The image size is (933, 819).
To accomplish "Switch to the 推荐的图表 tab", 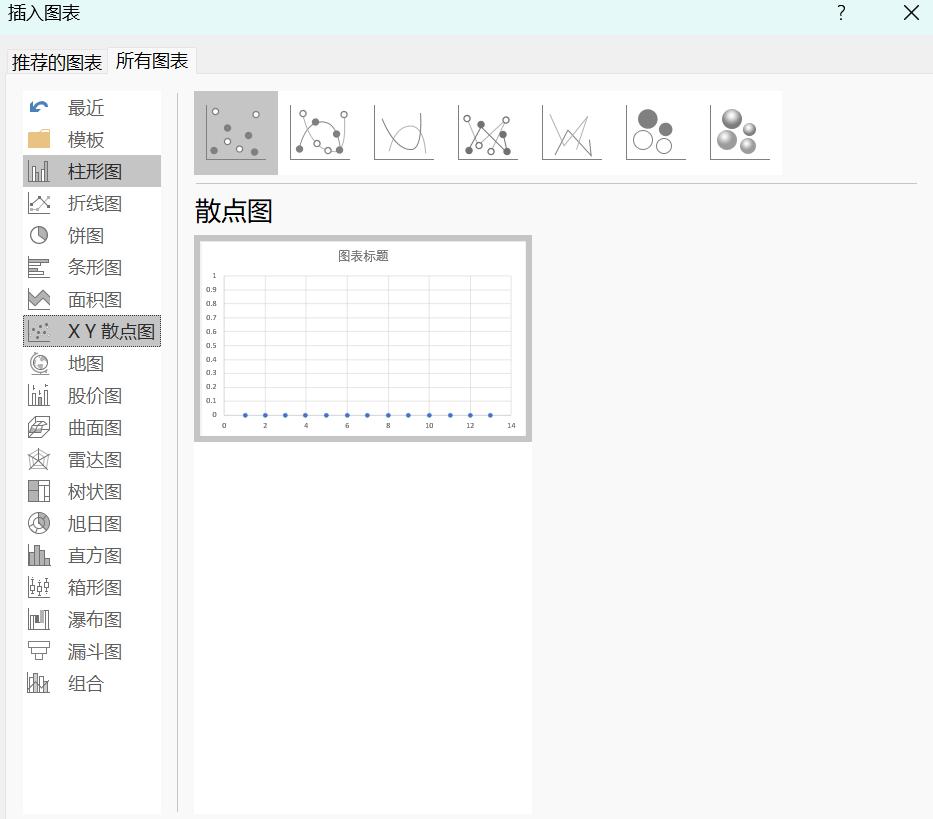I will [57, 62].
